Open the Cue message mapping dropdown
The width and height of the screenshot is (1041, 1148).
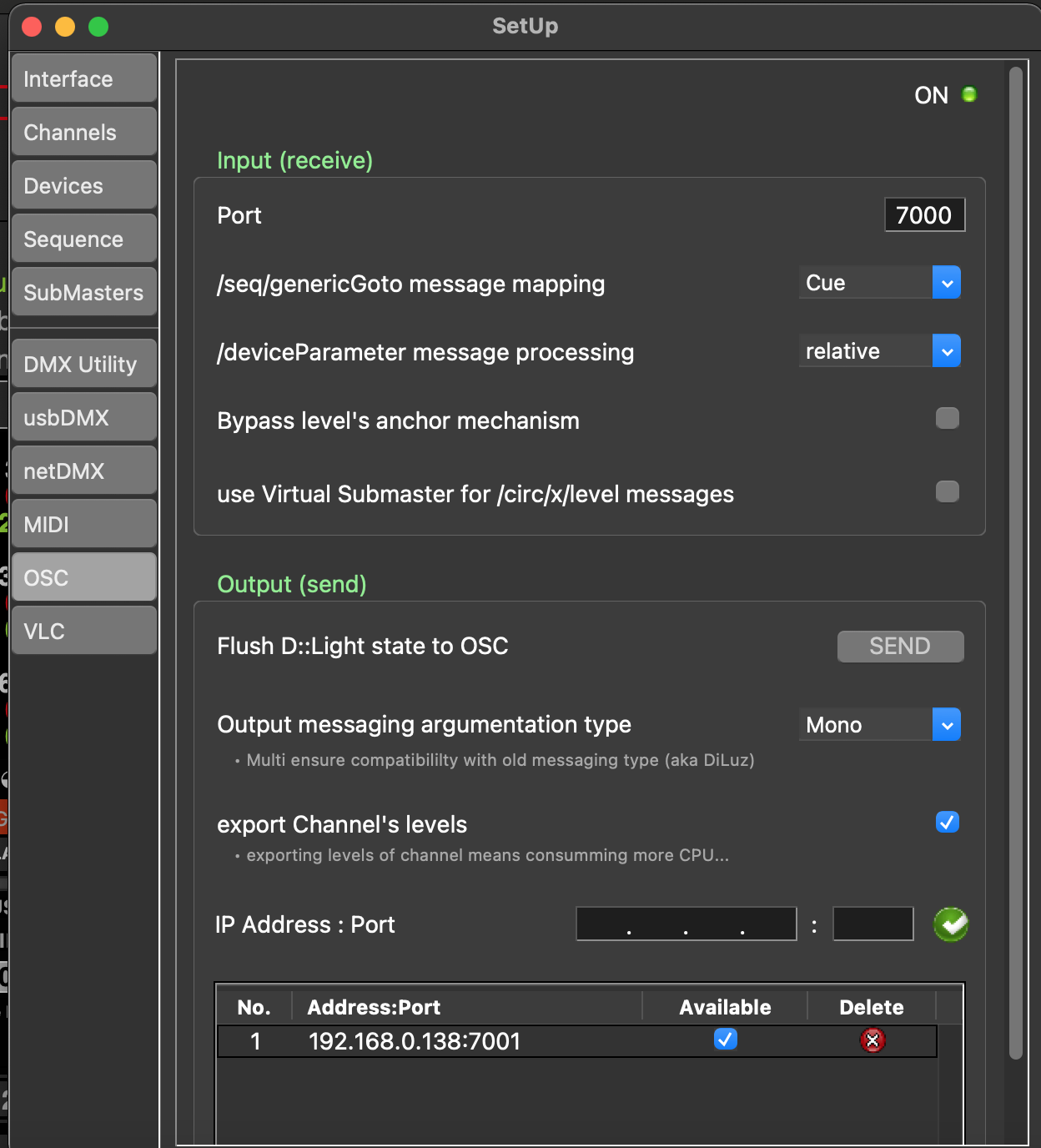[x=879, y=283]
